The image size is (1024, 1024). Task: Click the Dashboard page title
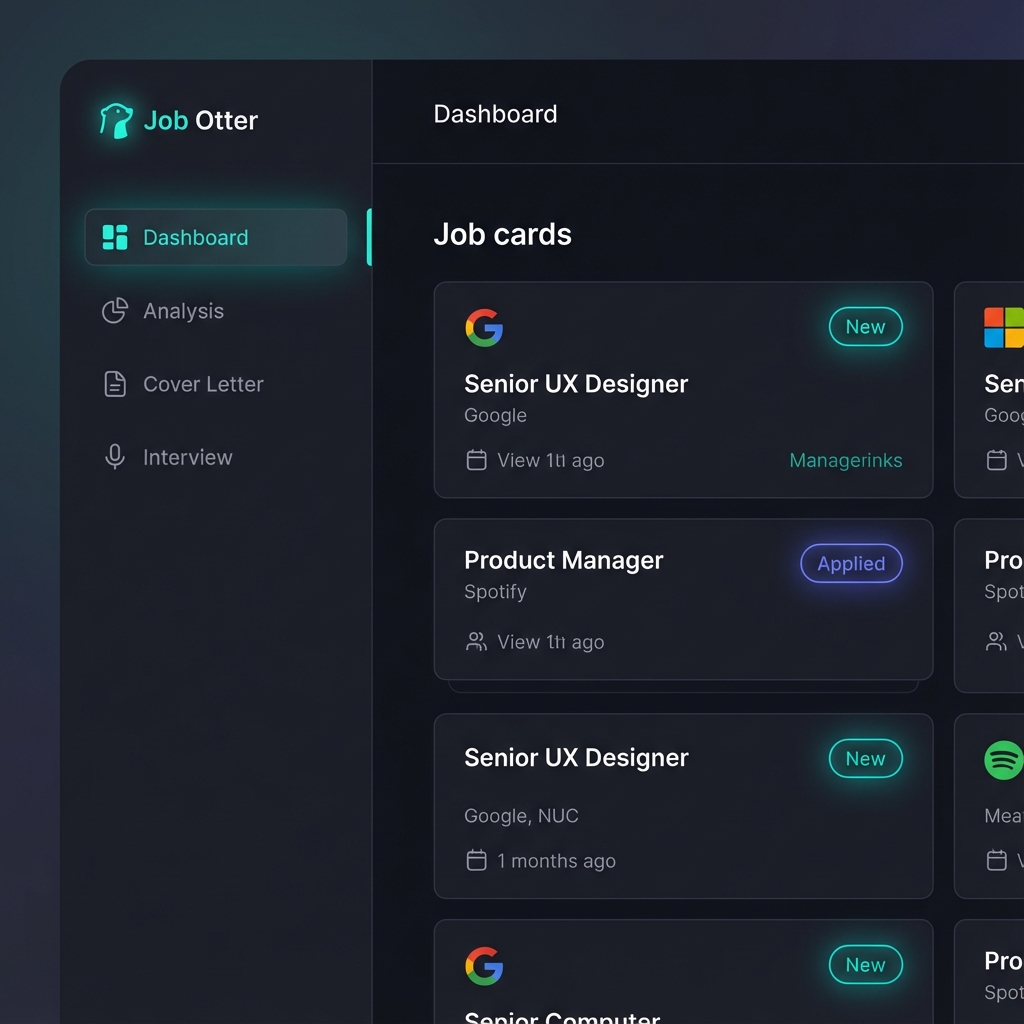tap(495, 114)
